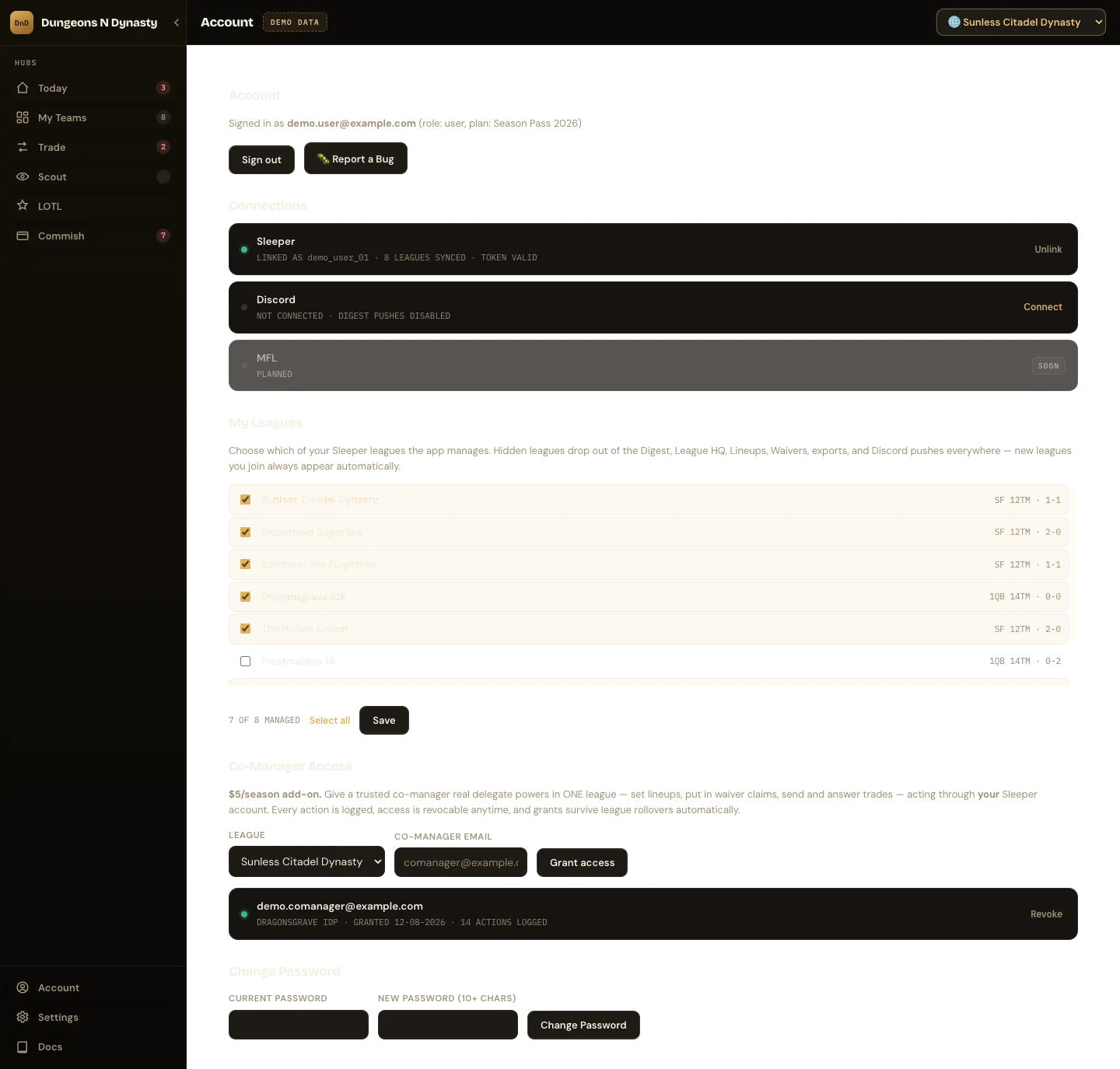Click the Docs book icon
The image size is (1120, 1069).
click(23, 1046)
